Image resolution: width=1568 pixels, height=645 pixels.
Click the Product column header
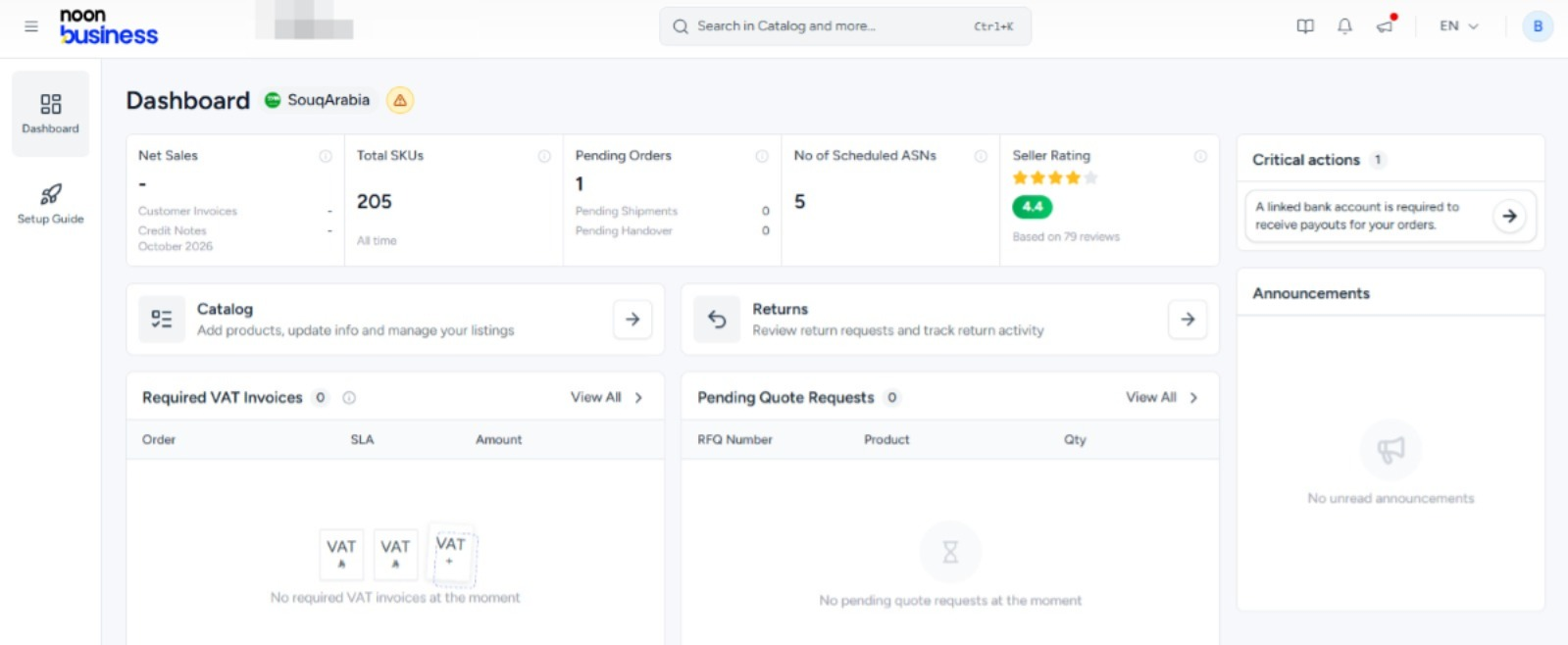pos(886,439)
